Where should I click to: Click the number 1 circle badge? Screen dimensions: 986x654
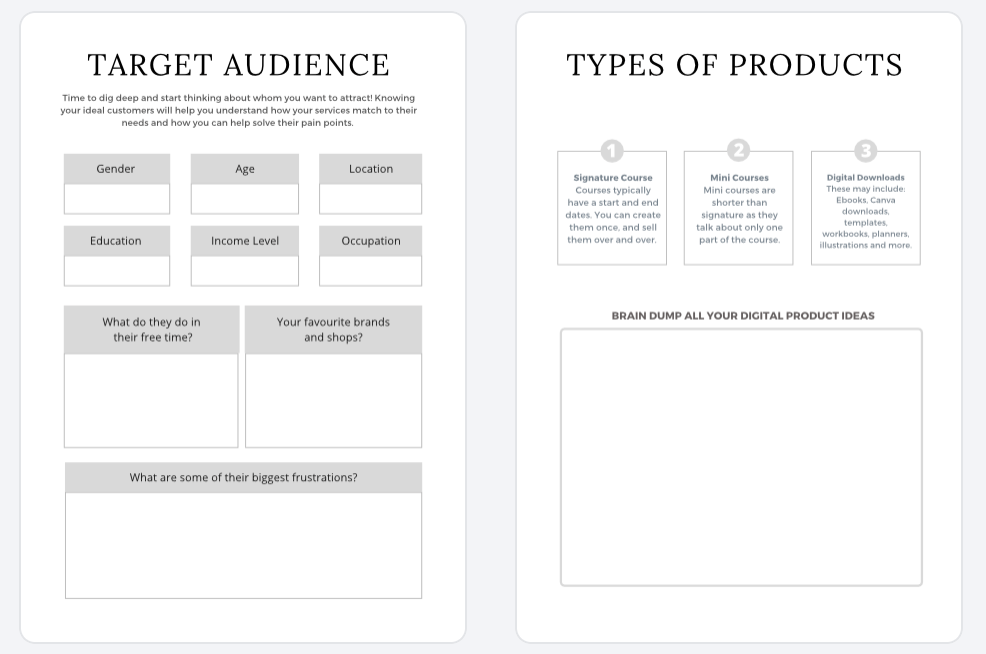(612, 151)
